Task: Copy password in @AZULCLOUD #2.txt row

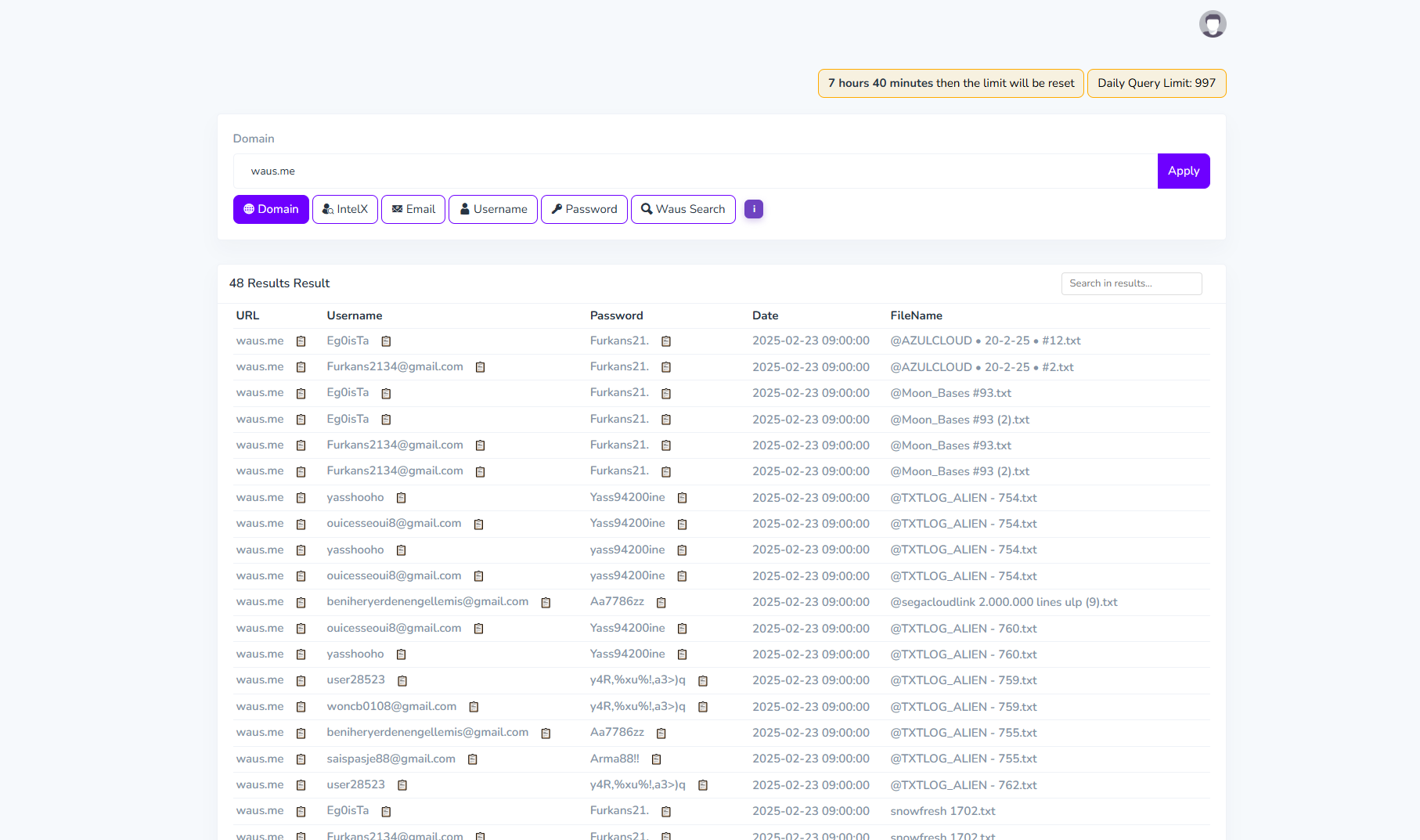Action: pos(666,367)
